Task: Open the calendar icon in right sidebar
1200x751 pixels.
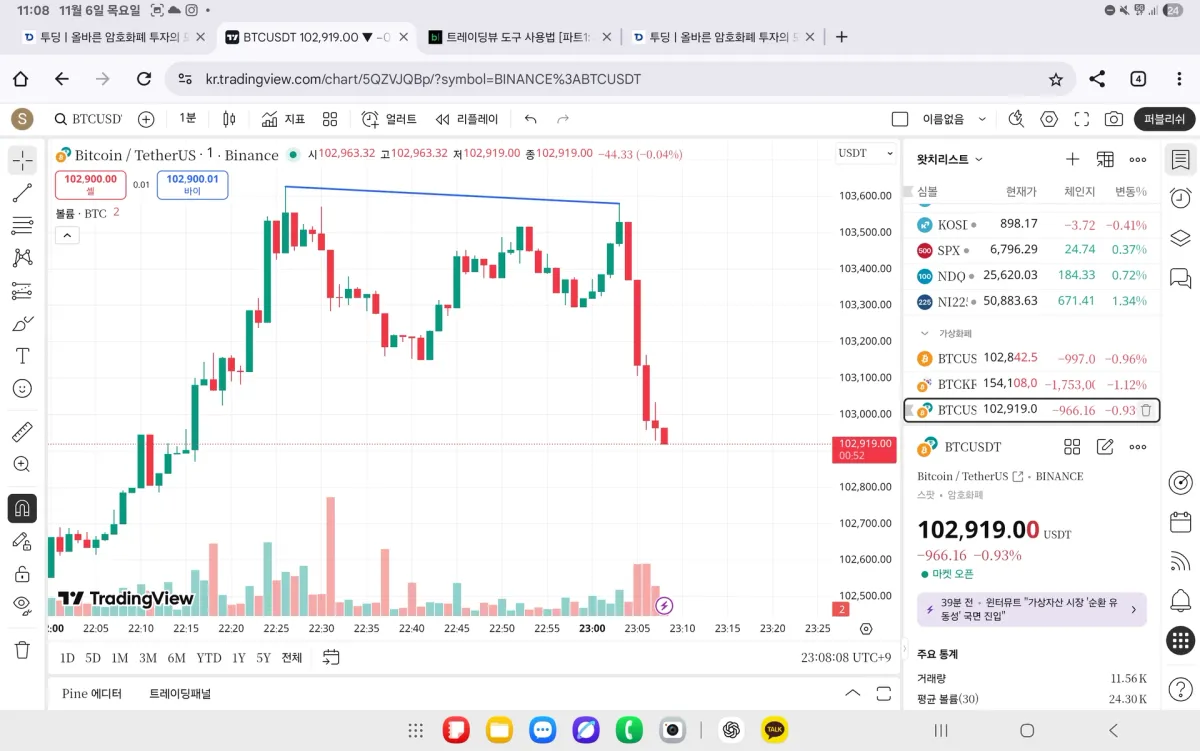Action: pos(1180,521)
